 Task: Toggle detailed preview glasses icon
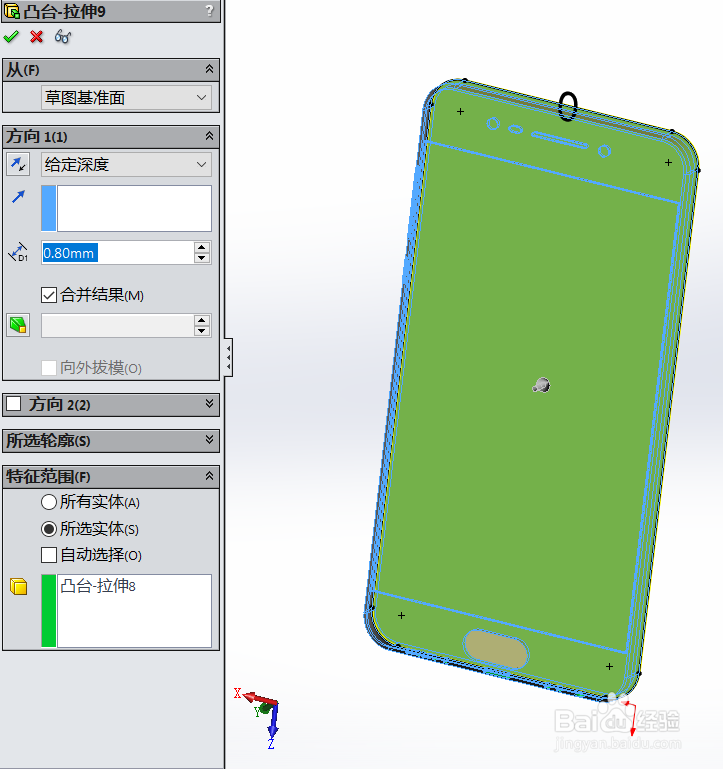point(63,37)
